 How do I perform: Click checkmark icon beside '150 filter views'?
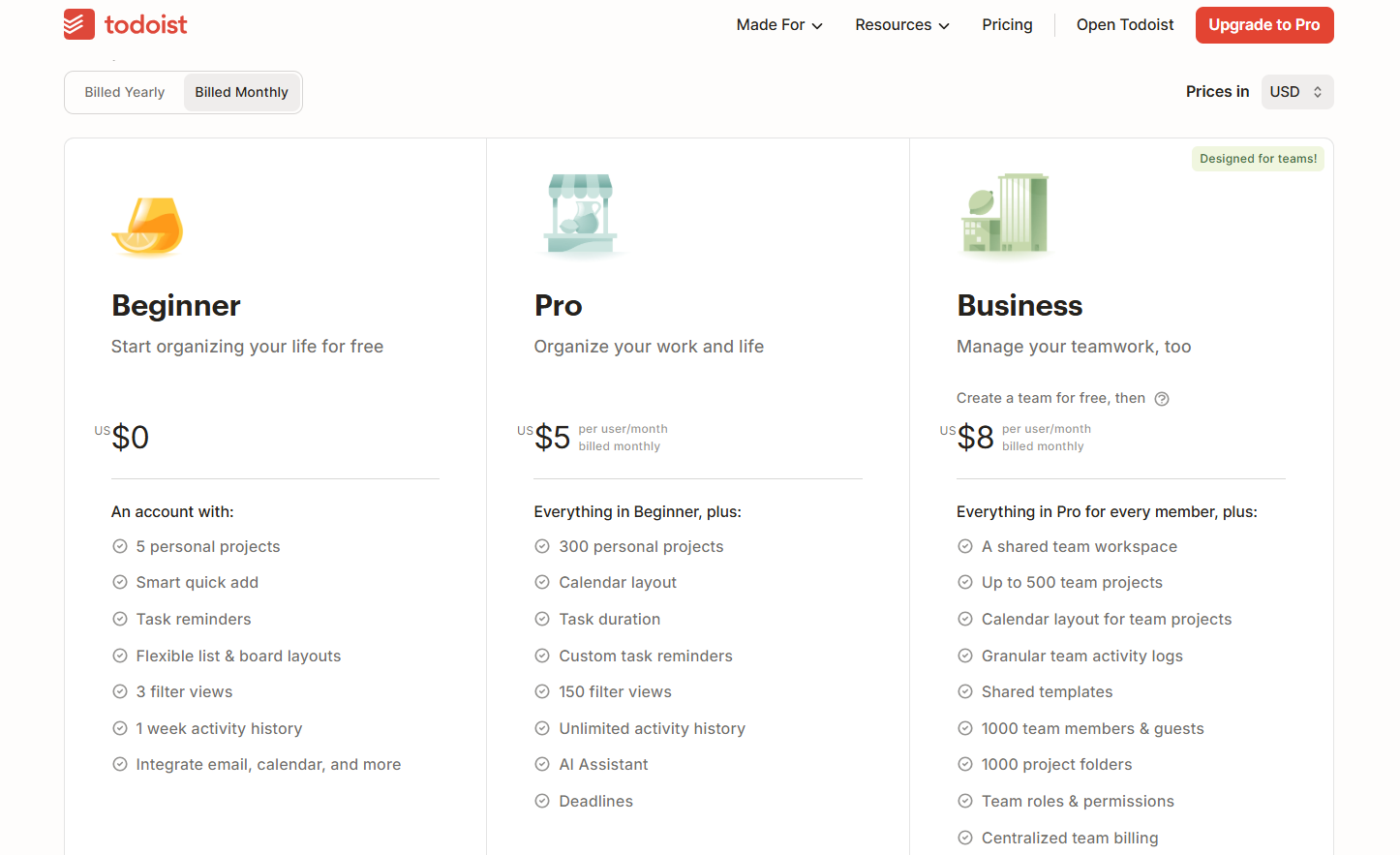(542, 691)
